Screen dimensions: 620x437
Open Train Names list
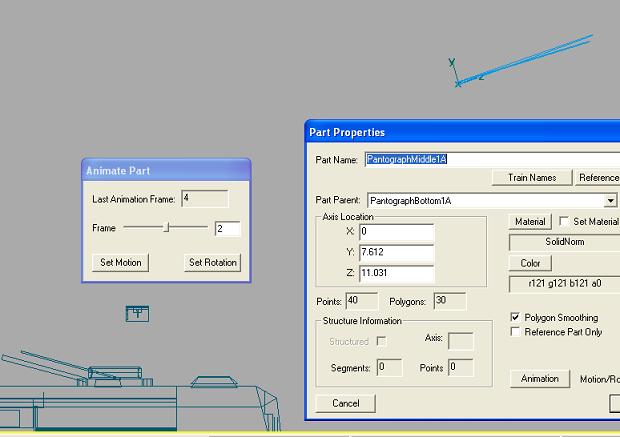tap(531, 178)
